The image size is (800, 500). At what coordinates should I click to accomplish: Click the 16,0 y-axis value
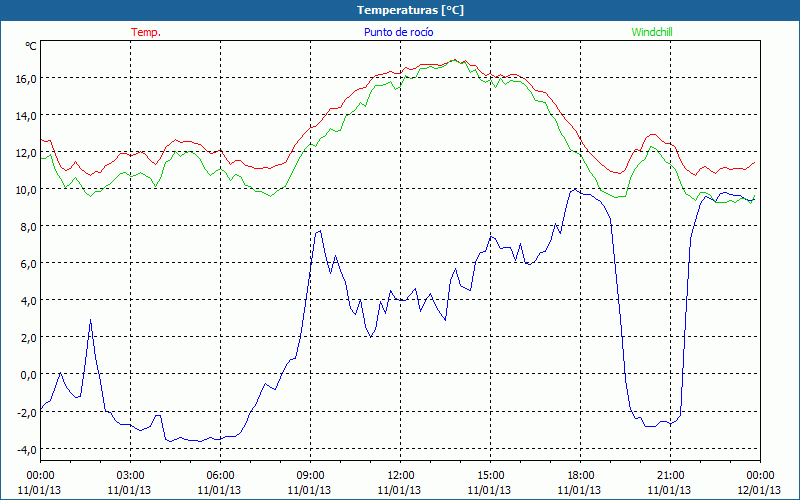[26, 79]
